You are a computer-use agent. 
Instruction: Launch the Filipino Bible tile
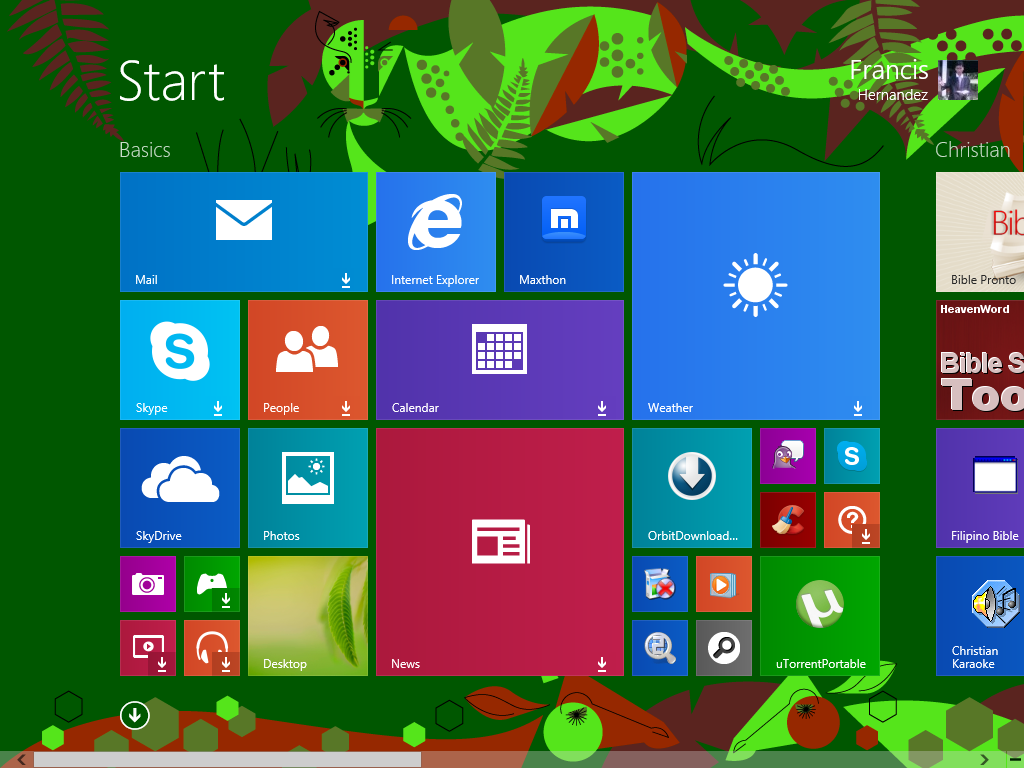point(980,488)
